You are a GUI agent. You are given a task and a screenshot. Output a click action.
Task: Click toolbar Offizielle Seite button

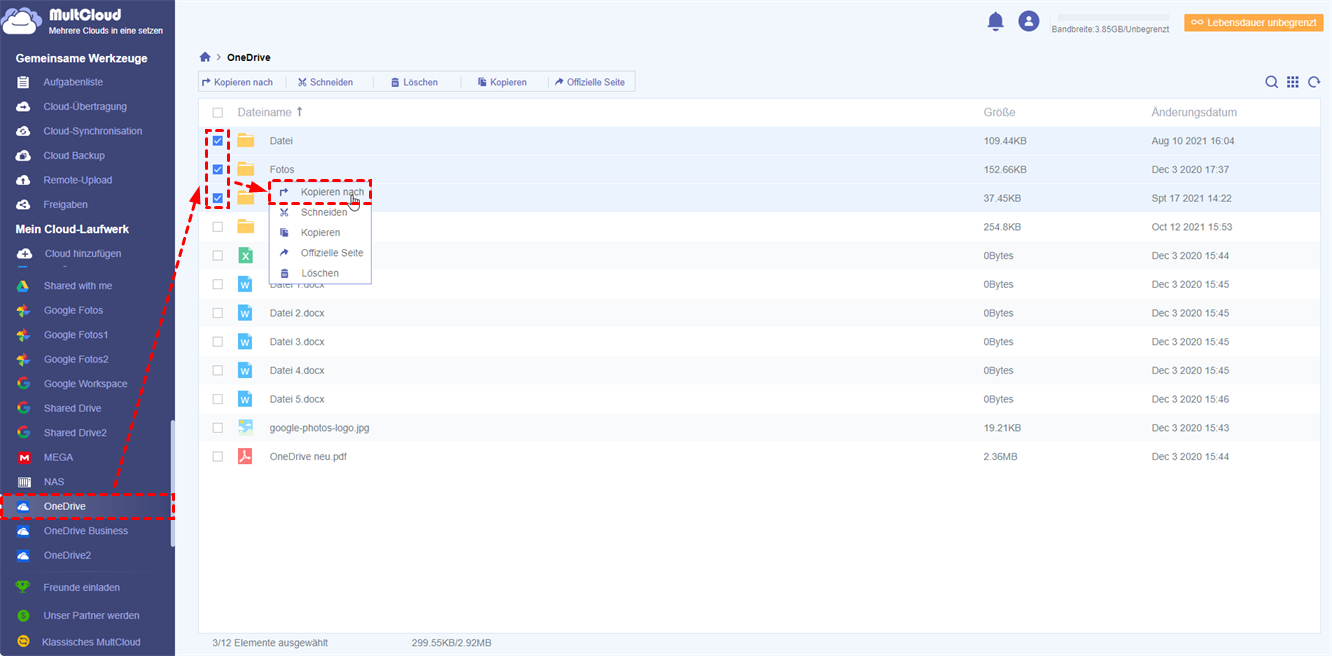(590, 82)
